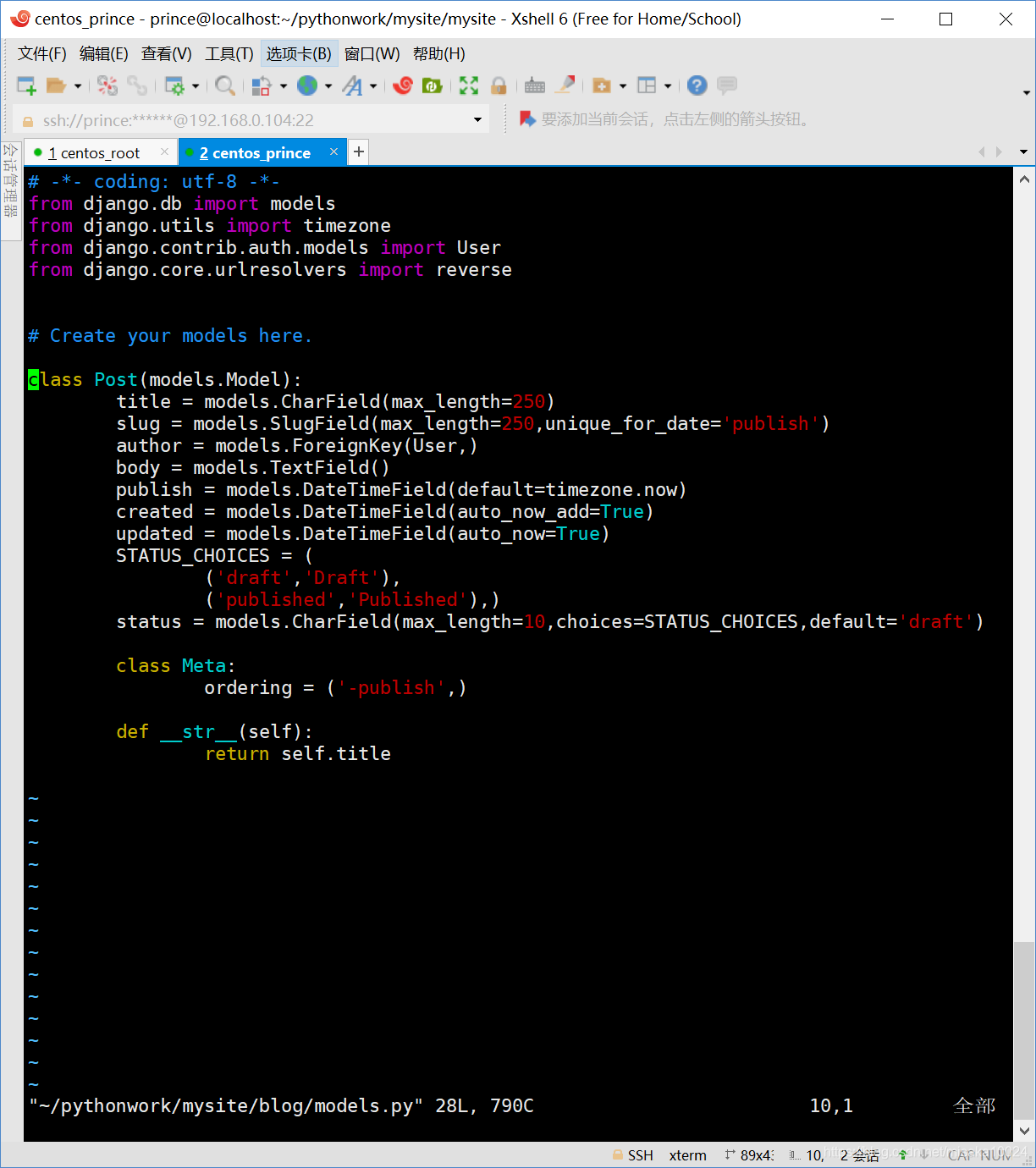
Task: Click the 'return self.title' line
Action: tap(297, 754)
